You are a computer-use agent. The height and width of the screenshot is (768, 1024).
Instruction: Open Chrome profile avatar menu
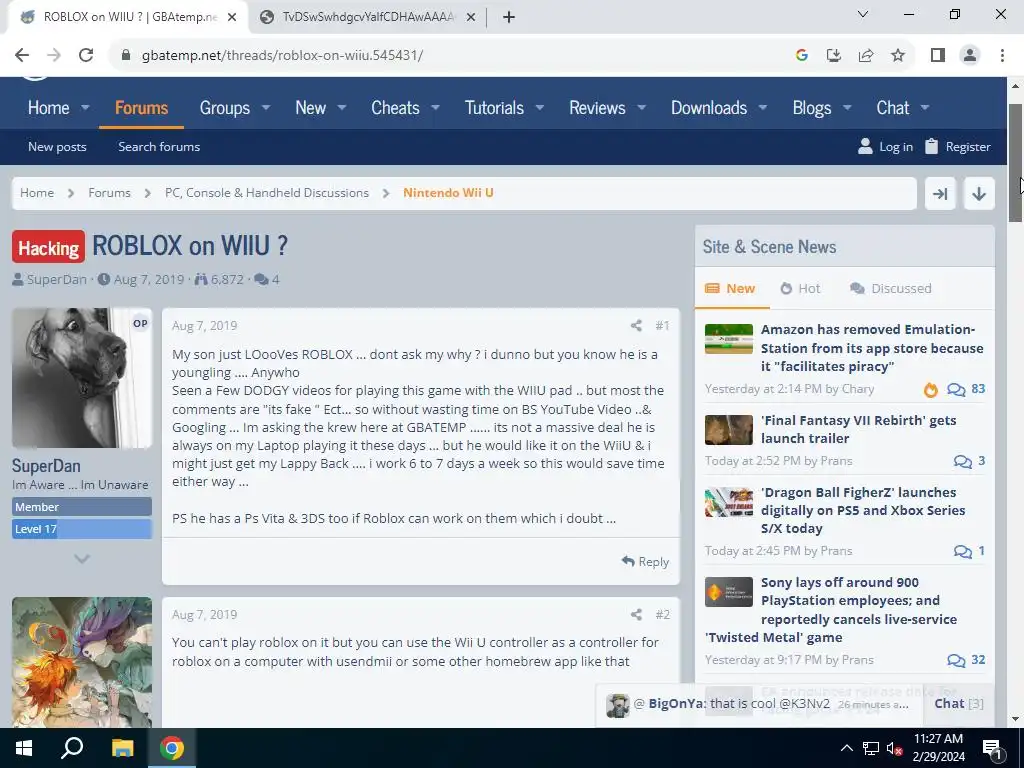tap(970, 55)
